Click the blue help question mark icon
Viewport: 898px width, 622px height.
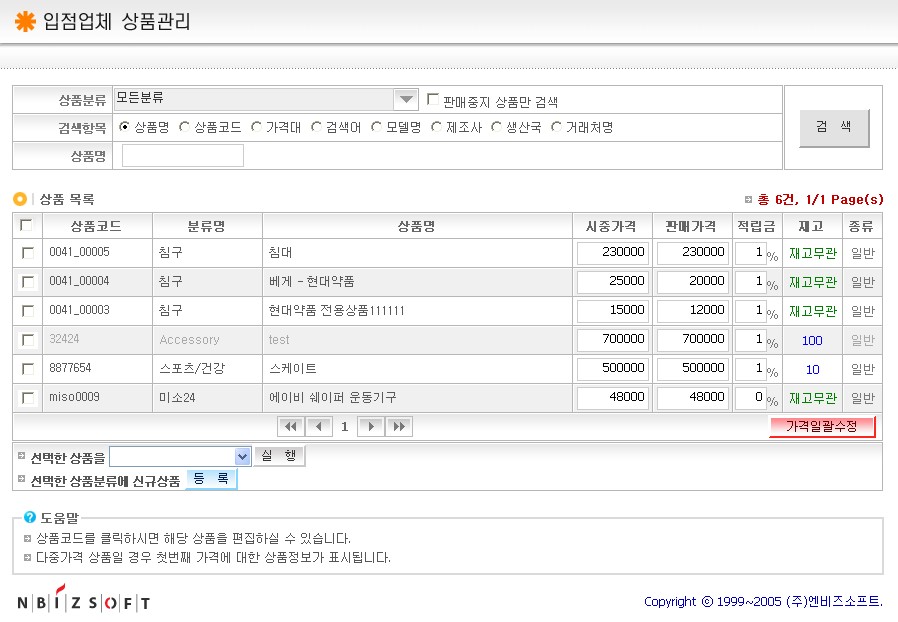30,517
